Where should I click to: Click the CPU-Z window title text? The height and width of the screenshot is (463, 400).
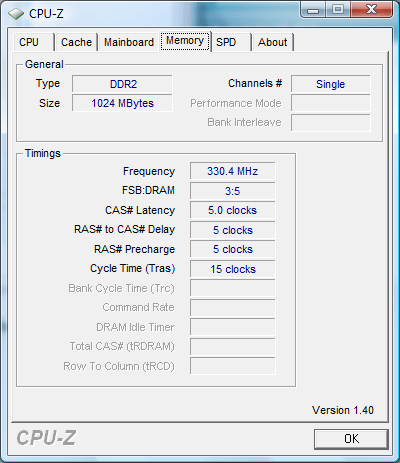[46, 14]
